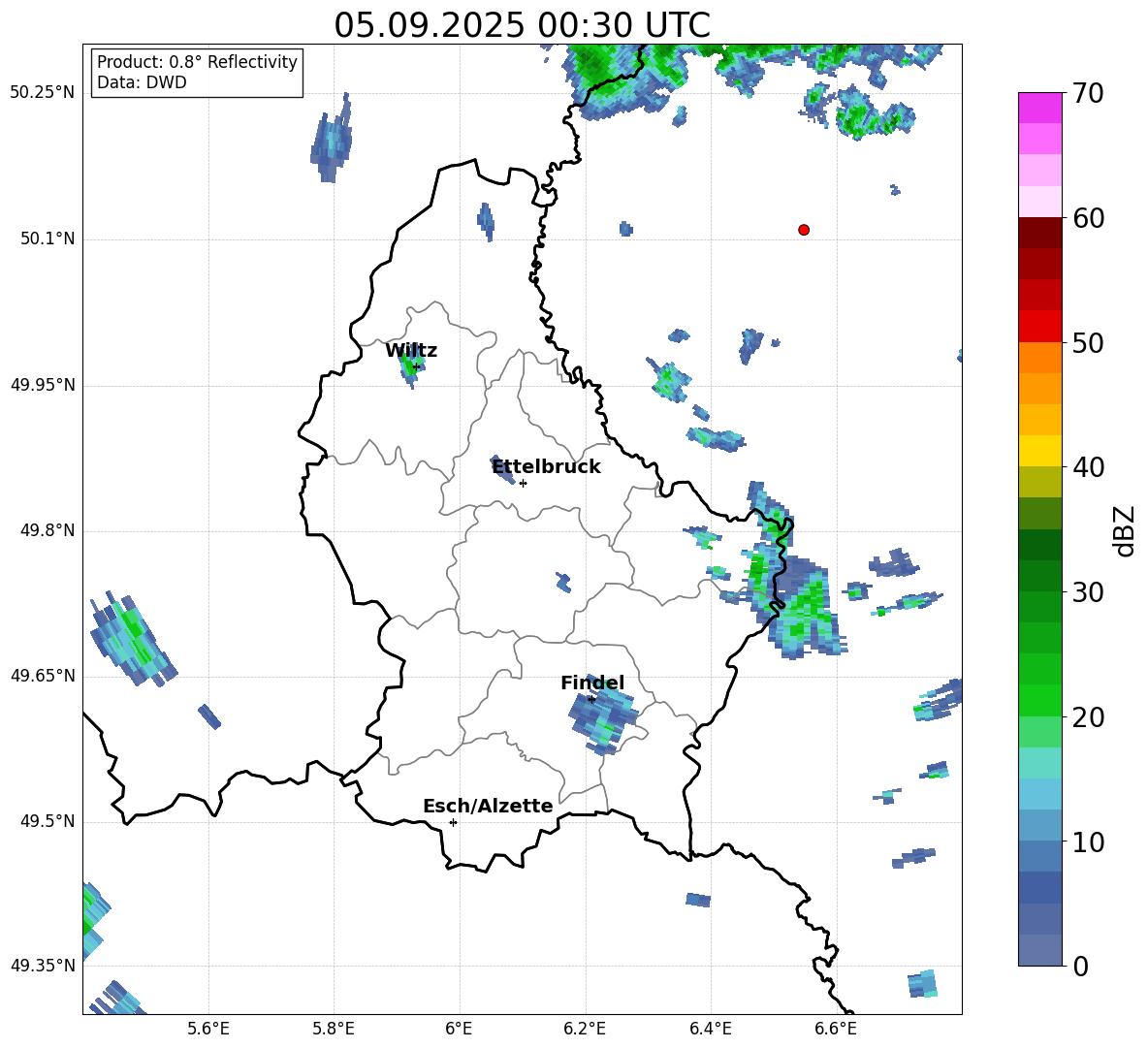
Task: Click the Findel city label
Action: (x=592, y=683)
